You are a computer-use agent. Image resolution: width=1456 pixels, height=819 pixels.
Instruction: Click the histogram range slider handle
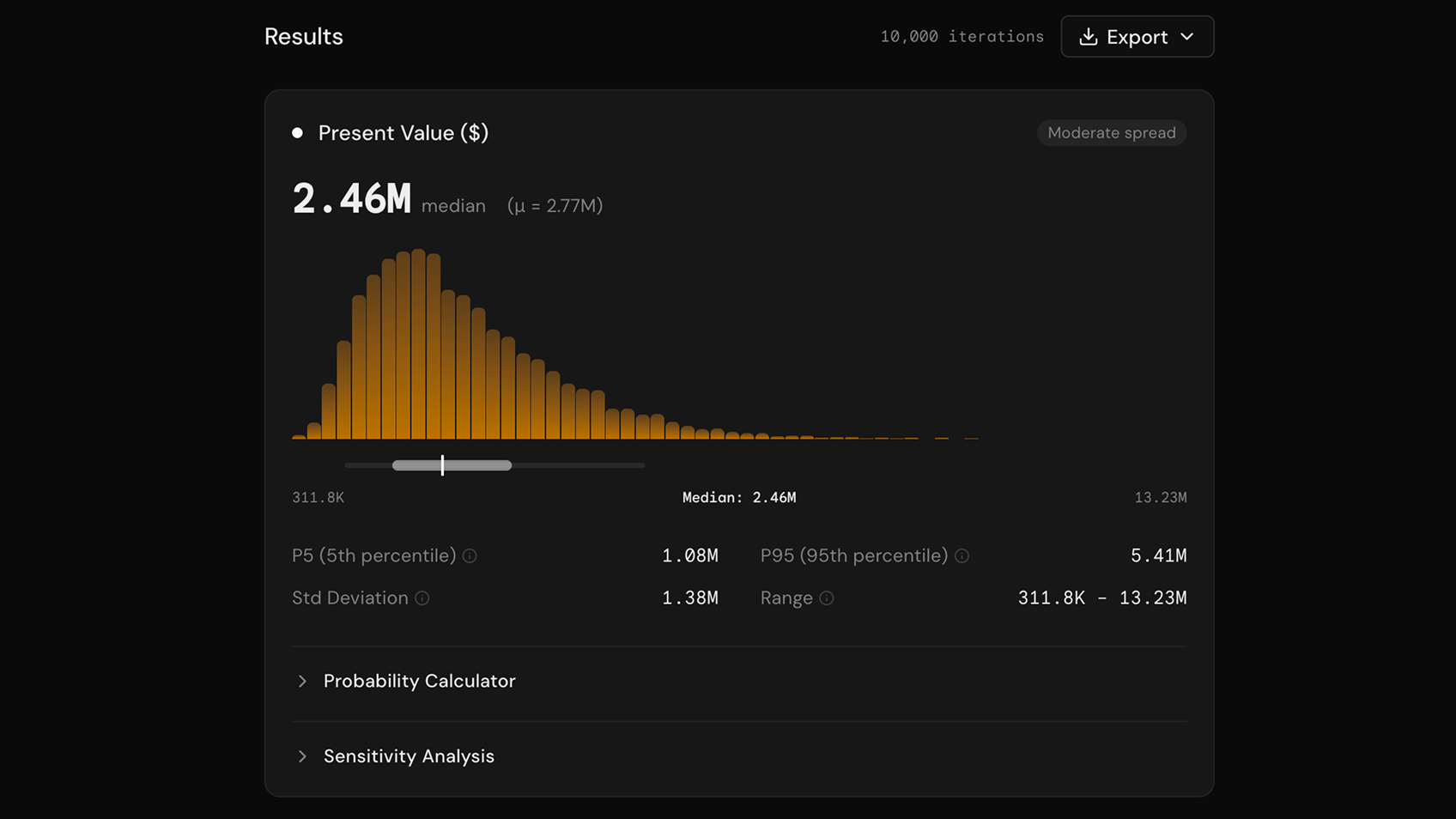(x=442, y=464)
